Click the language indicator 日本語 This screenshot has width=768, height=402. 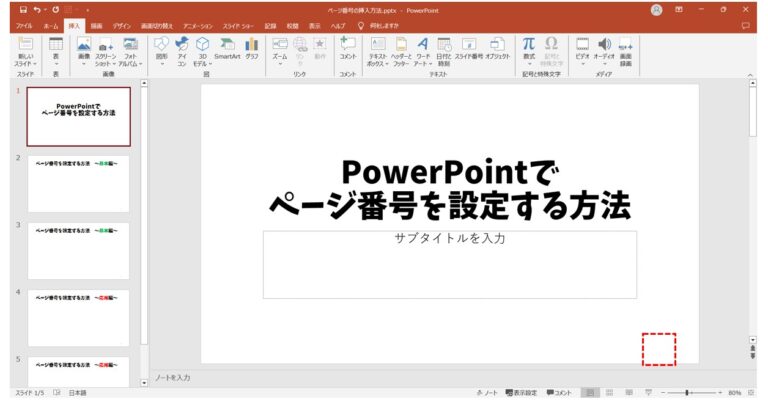pos(77,393)
